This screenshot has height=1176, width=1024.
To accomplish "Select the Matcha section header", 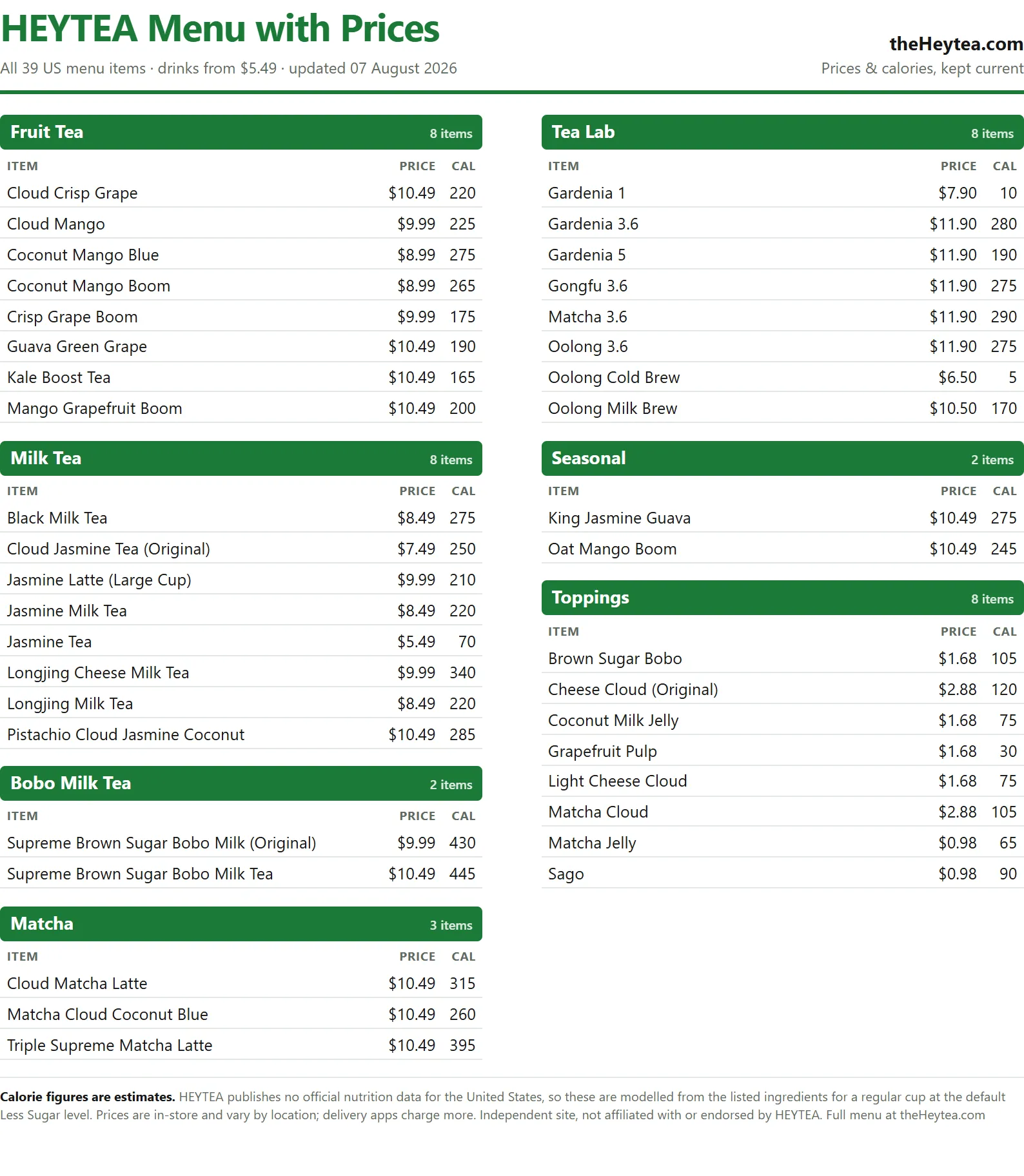I will (x=241, y=924).
